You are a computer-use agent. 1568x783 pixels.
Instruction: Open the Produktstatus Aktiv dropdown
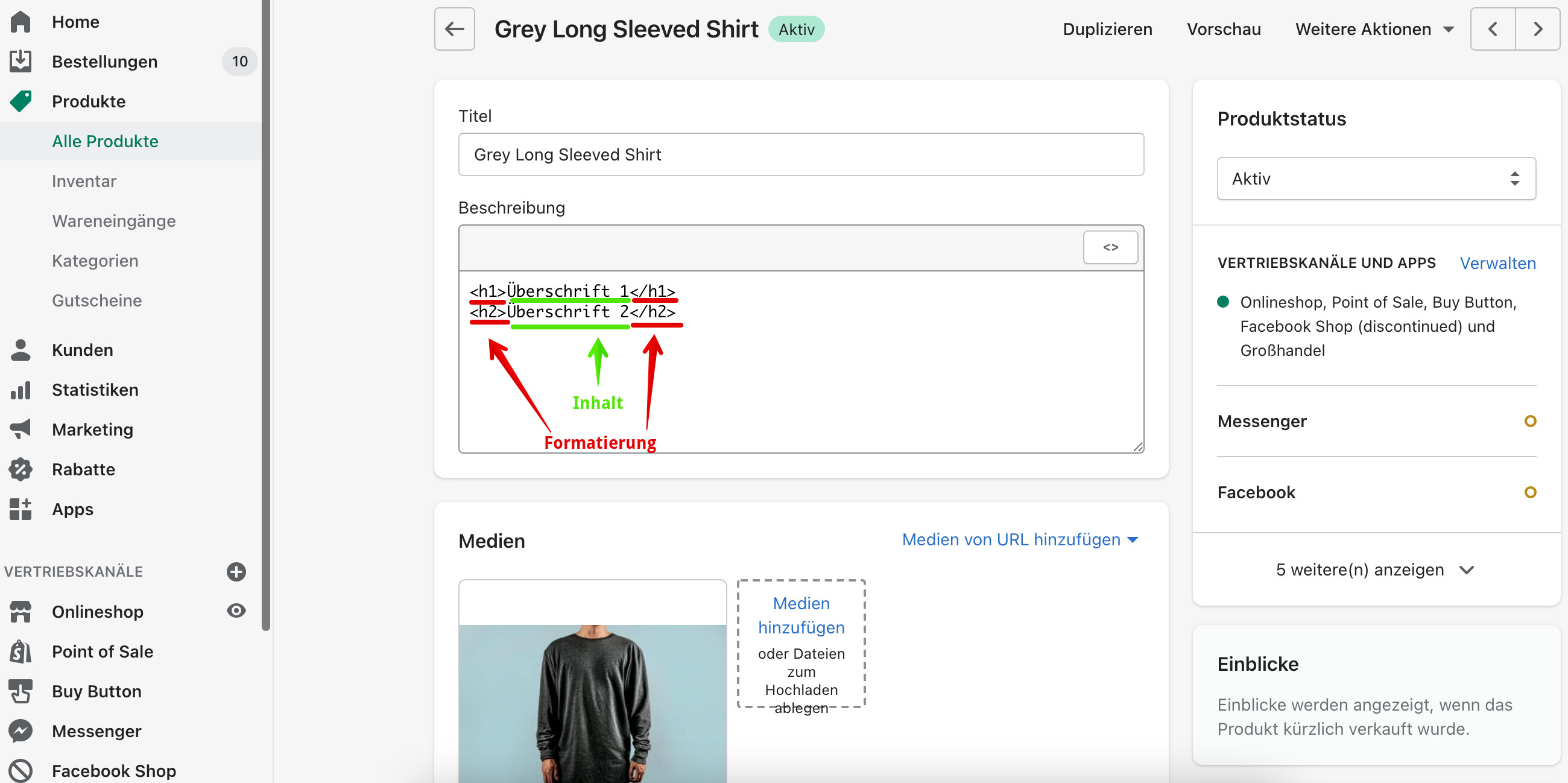coord(1376,179)
